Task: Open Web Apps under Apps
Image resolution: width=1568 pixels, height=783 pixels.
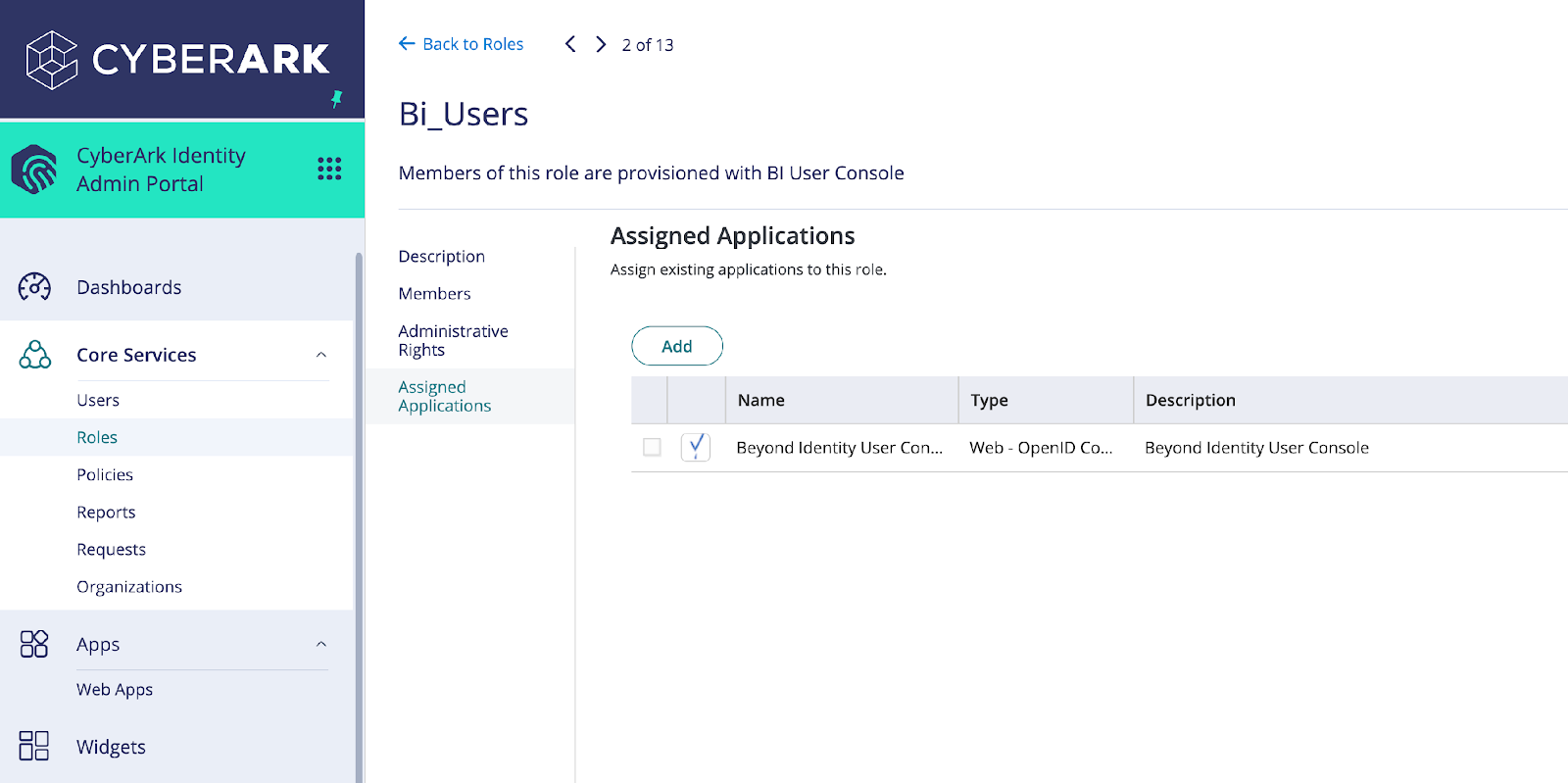Action: [115, 690]
